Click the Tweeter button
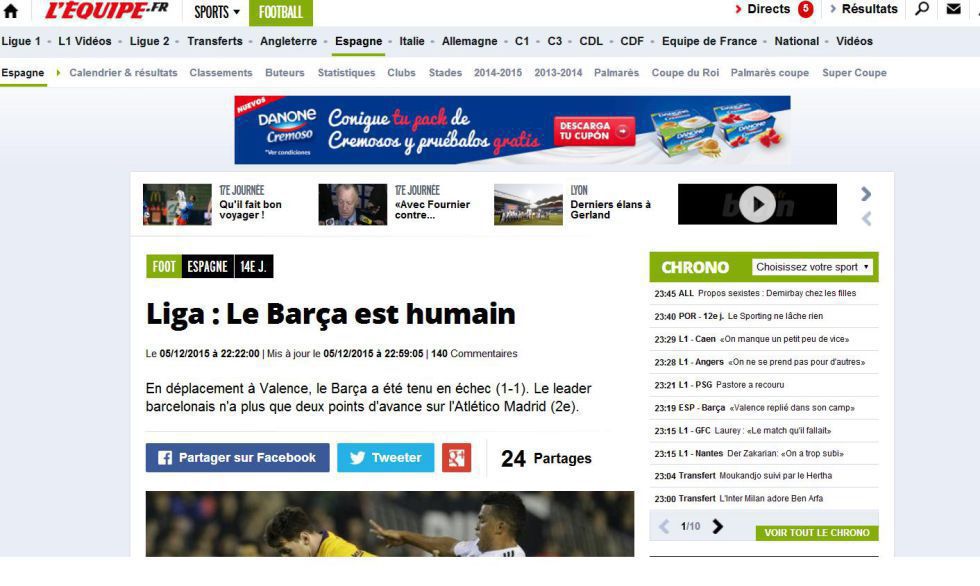The width and height of the screenshot is (980, 586). pyautogui.click(x=386, y=458)
